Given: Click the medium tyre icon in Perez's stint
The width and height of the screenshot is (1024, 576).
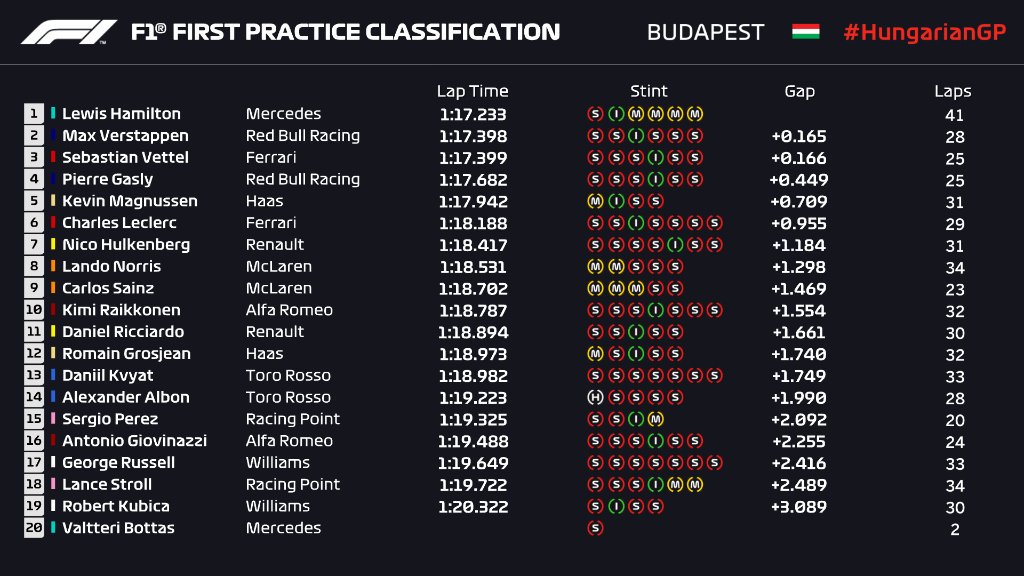Looking at the screenshot, I should [655, 419].
